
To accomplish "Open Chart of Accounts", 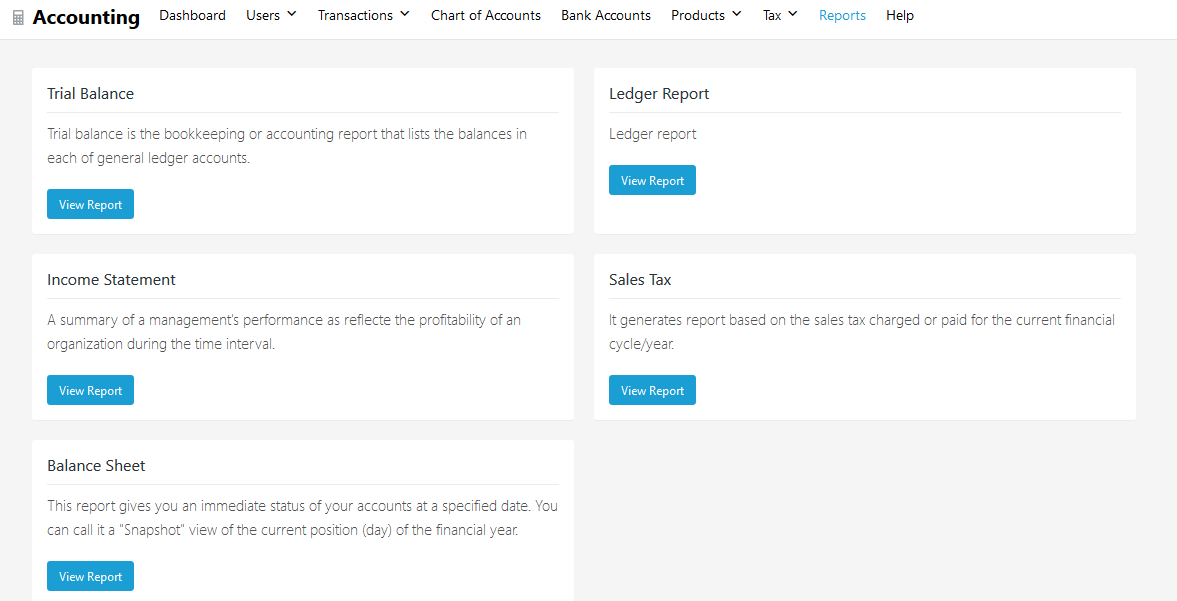I will click(x=485, y=15).
